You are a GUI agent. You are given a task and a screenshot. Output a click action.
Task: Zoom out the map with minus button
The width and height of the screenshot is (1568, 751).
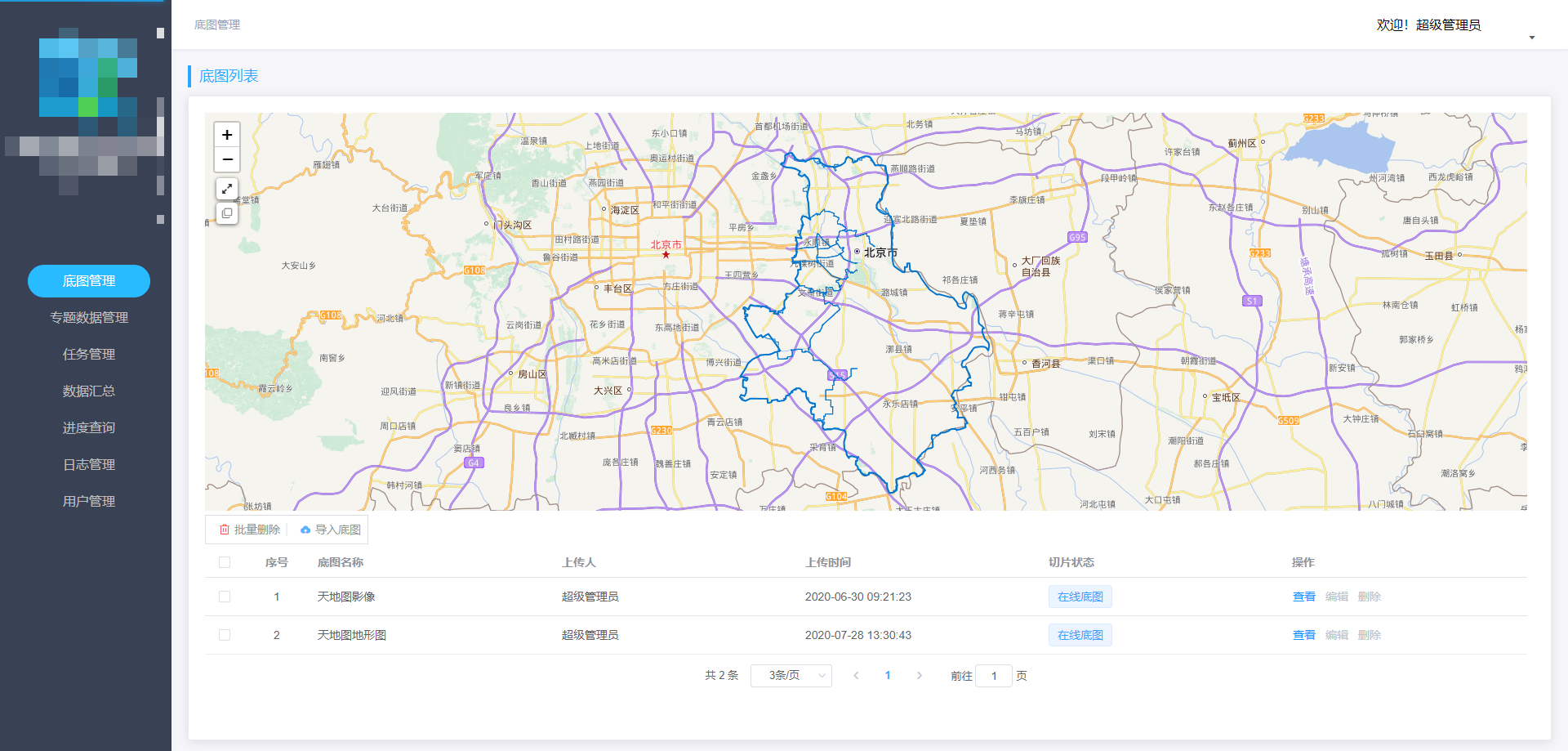pos(227,159)
